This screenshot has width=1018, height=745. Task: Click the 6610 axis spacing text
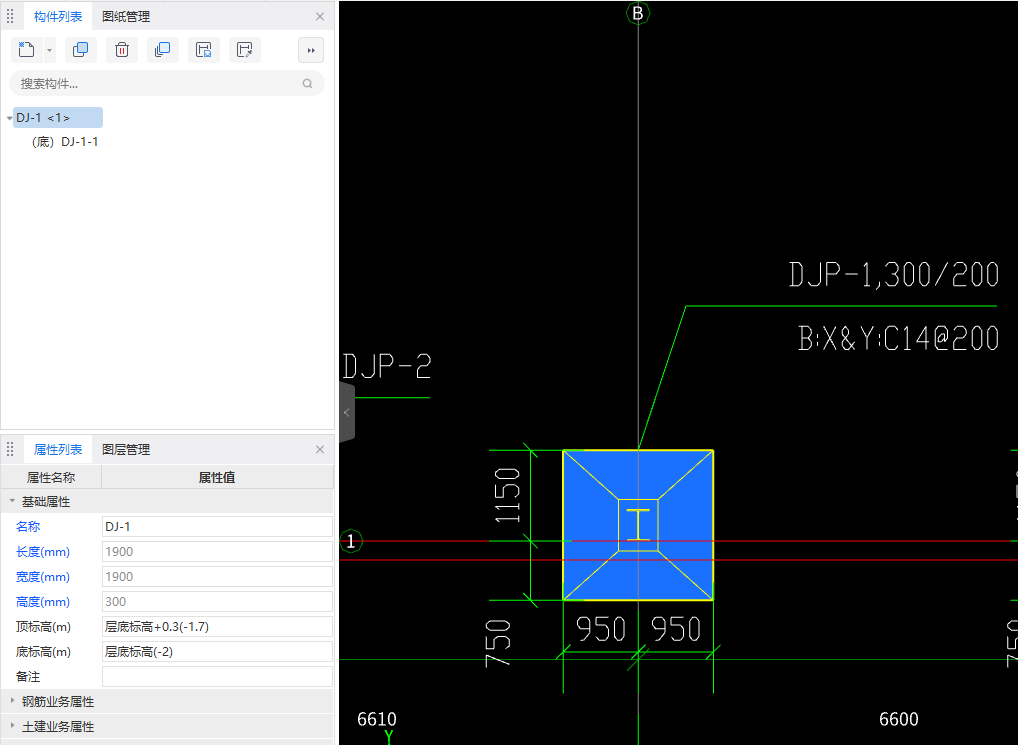(x=377, y=719)
